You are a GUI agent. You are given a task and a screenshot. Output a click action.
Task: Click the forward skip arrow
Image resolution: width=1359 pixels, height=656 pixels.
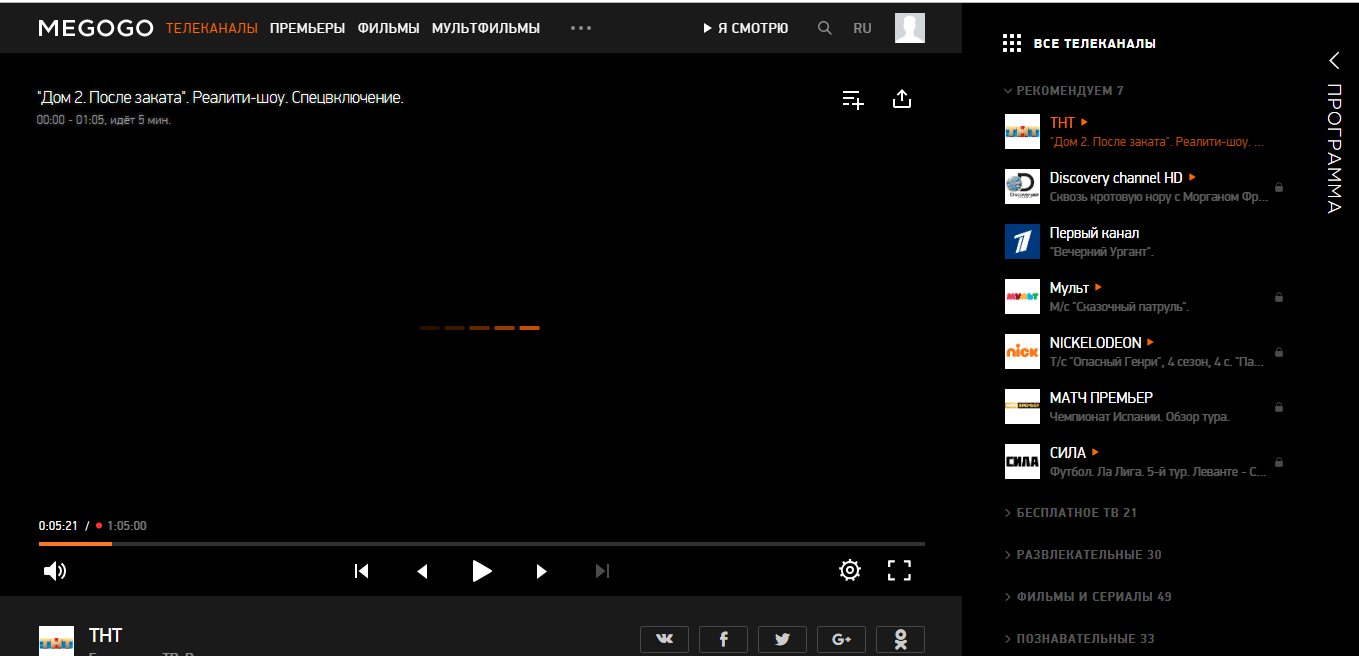(542, 571)
